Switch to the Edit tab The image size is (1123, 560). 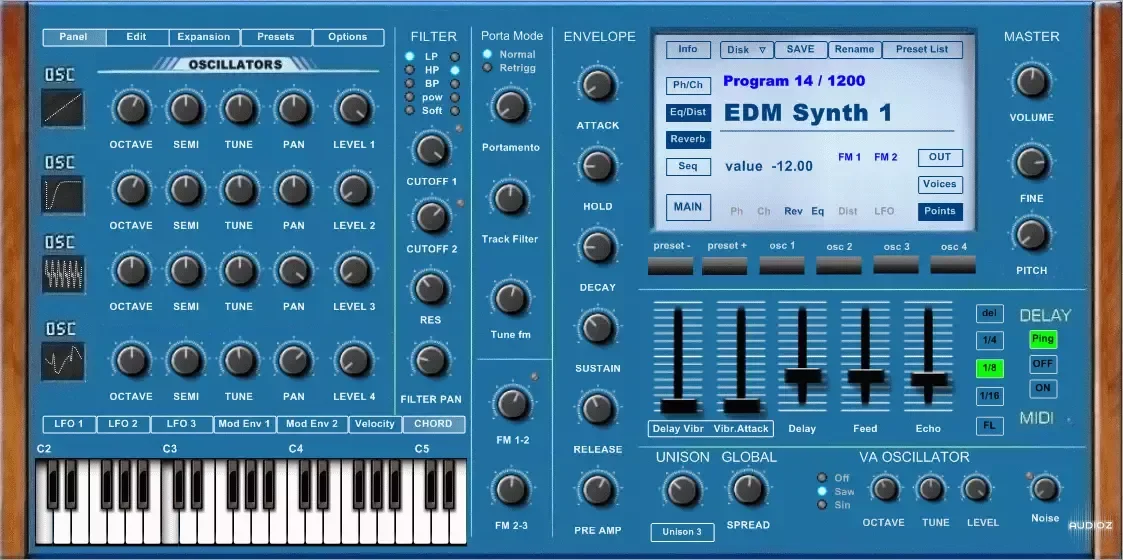point(137,37)
